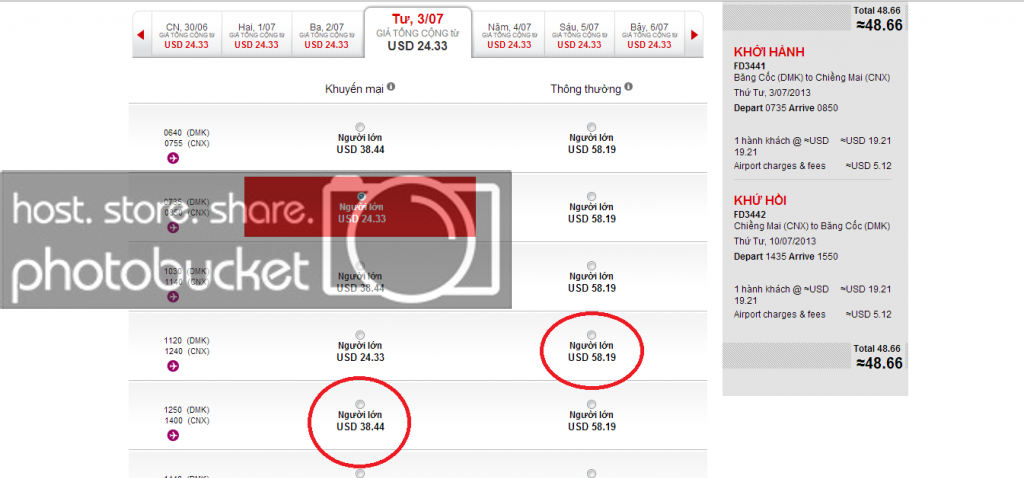
Task: Click USD 58.19 price on 1120 flight
Action: pyautogui.click(x=592, y=357)
